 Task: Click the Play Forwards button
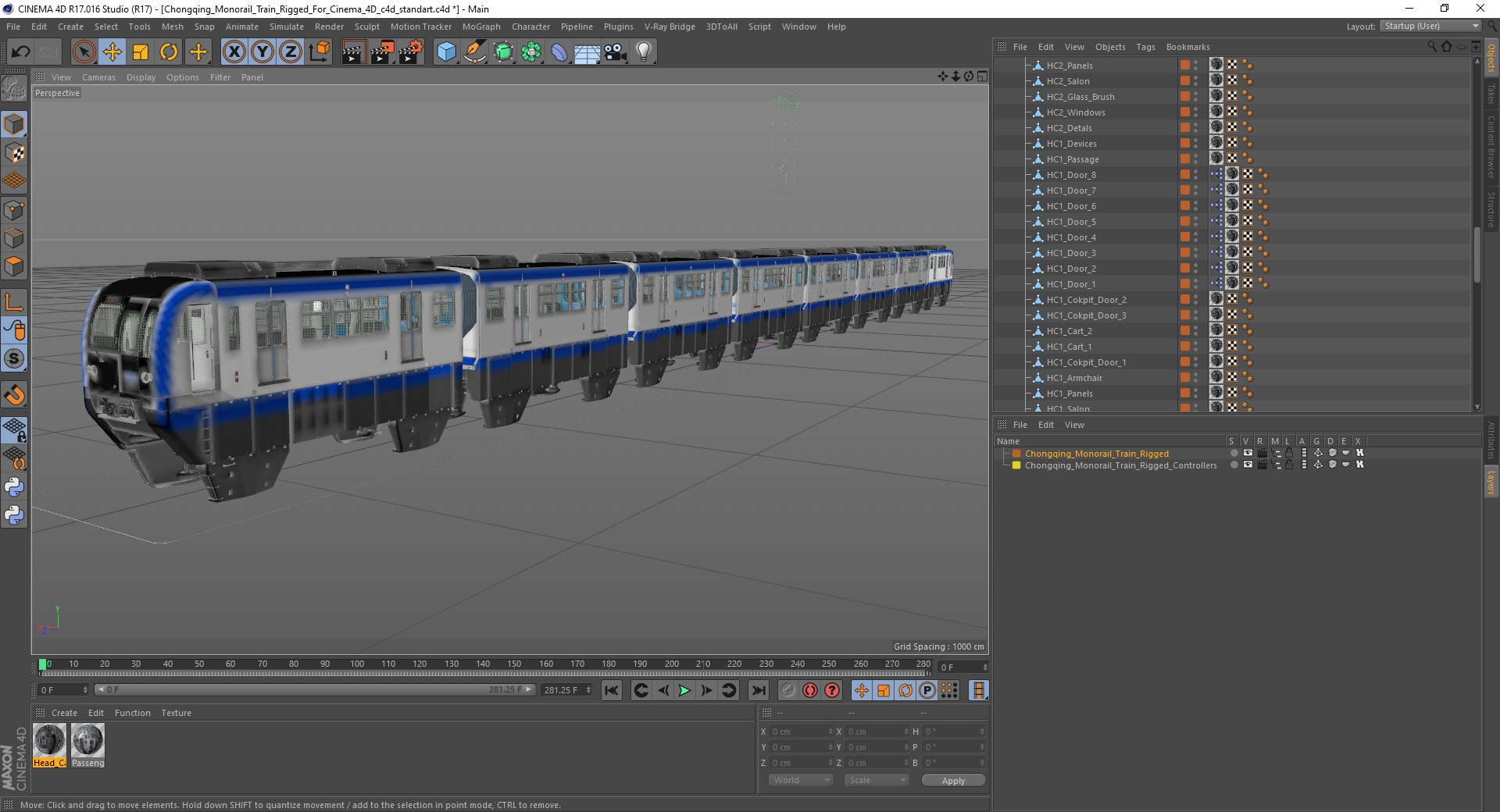tap(684, 690)
